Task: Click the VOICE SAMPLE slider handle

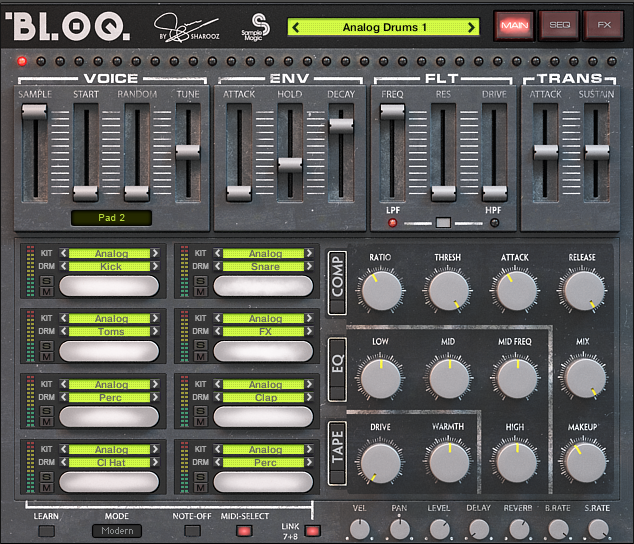Action: click(34, 112)
